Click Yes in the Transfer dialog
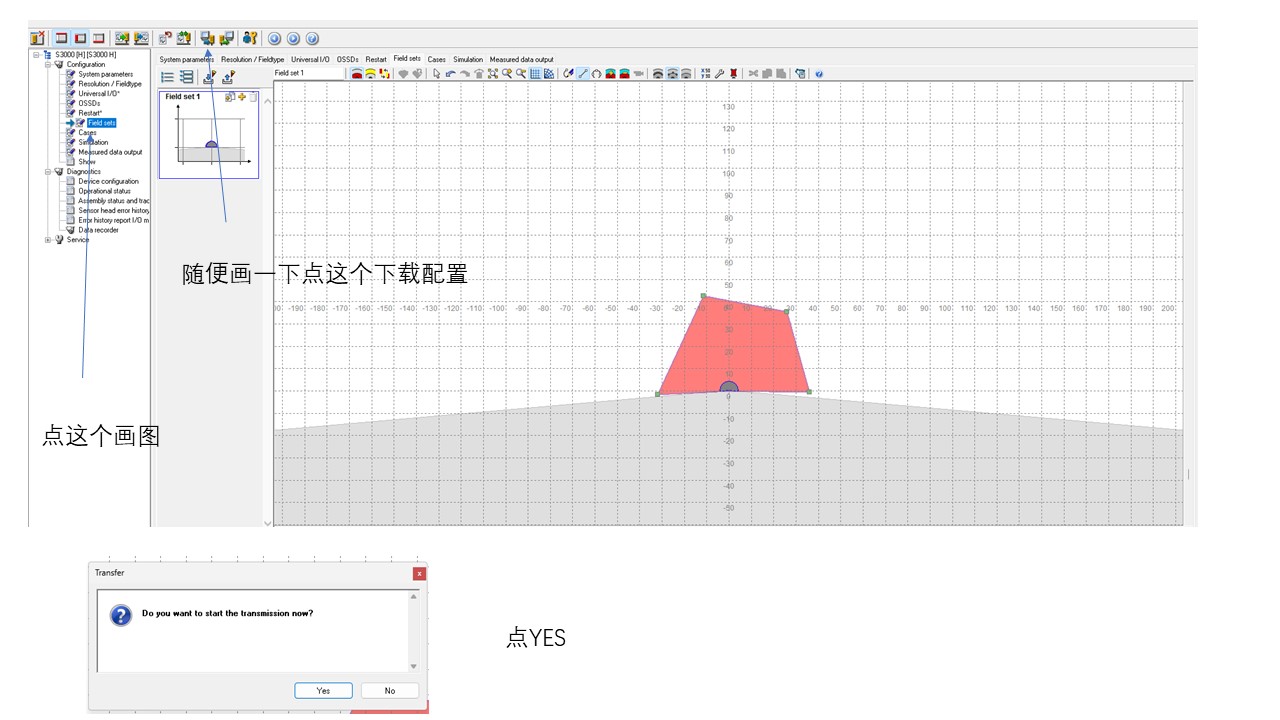1280x720 pixels. [323, 690]
